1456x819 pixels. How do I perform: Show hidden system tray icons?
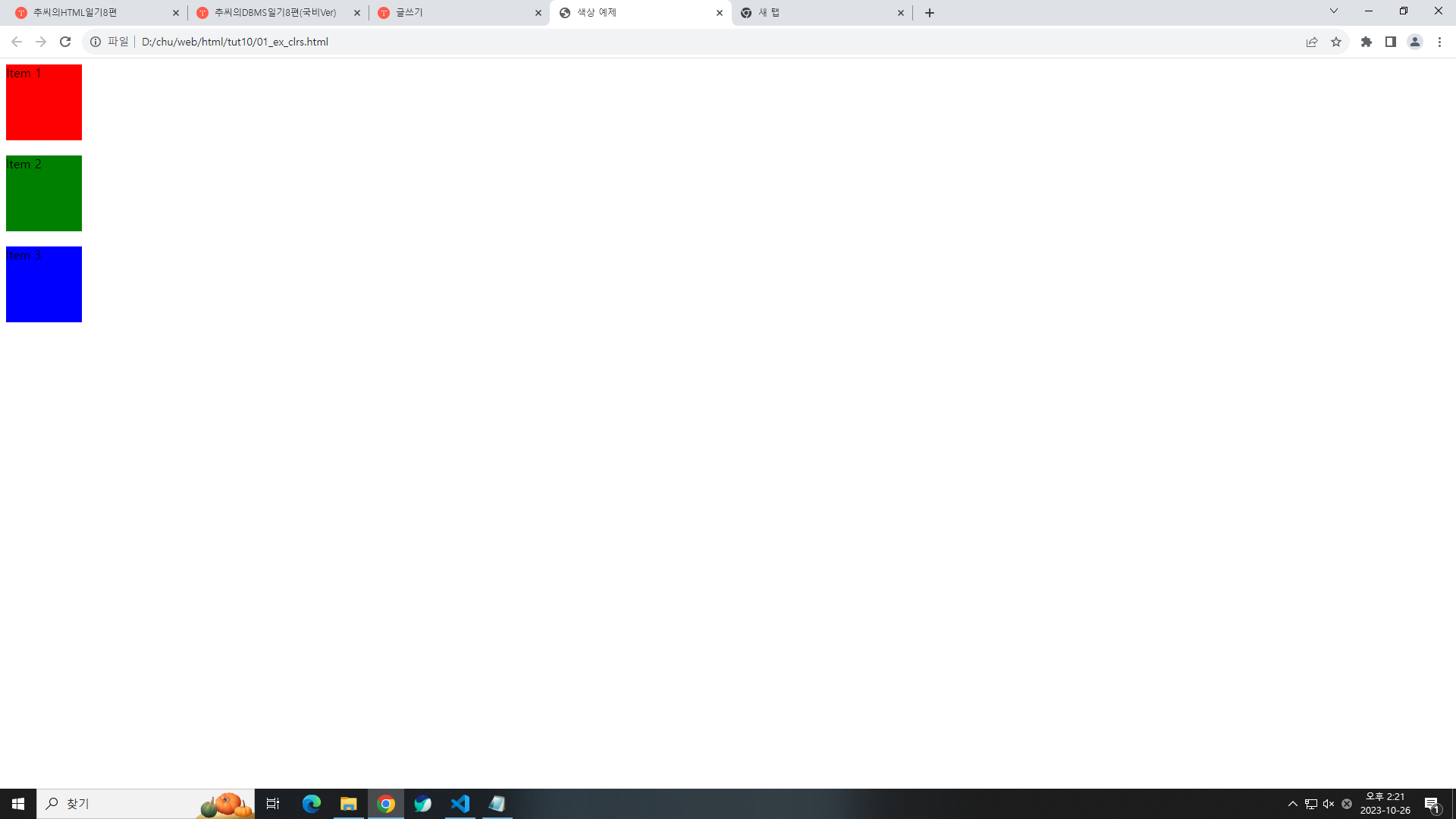click(x=1293, y=804)
